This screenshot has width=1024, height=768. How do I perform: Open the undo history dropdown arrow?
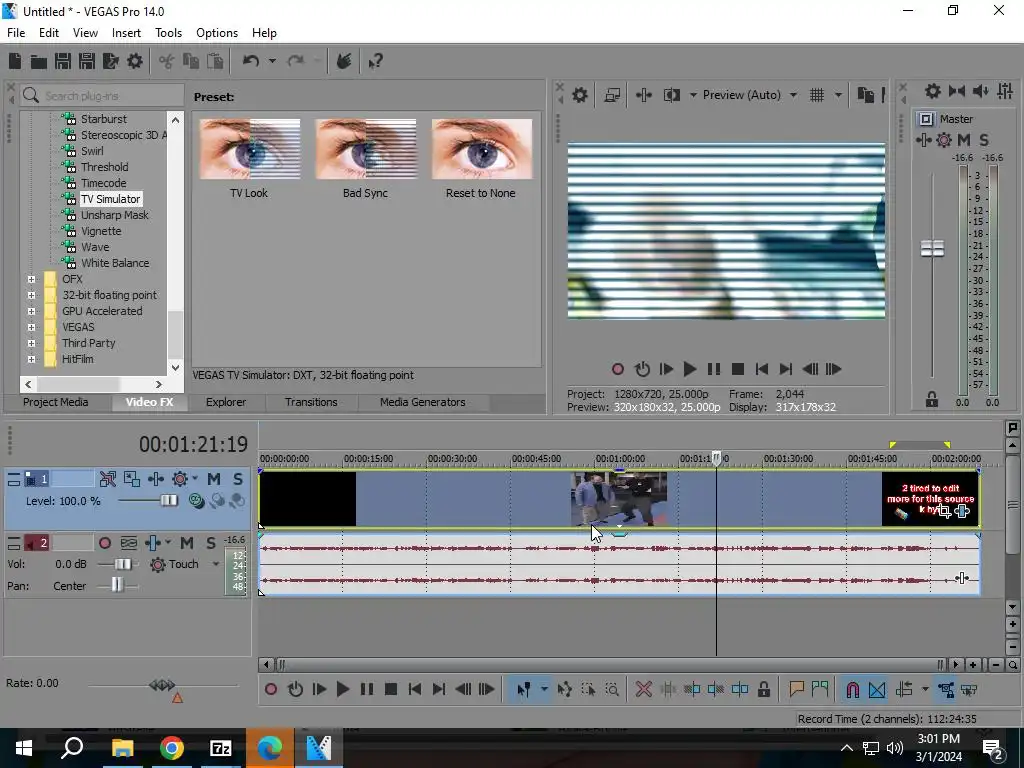click(272, 61)
